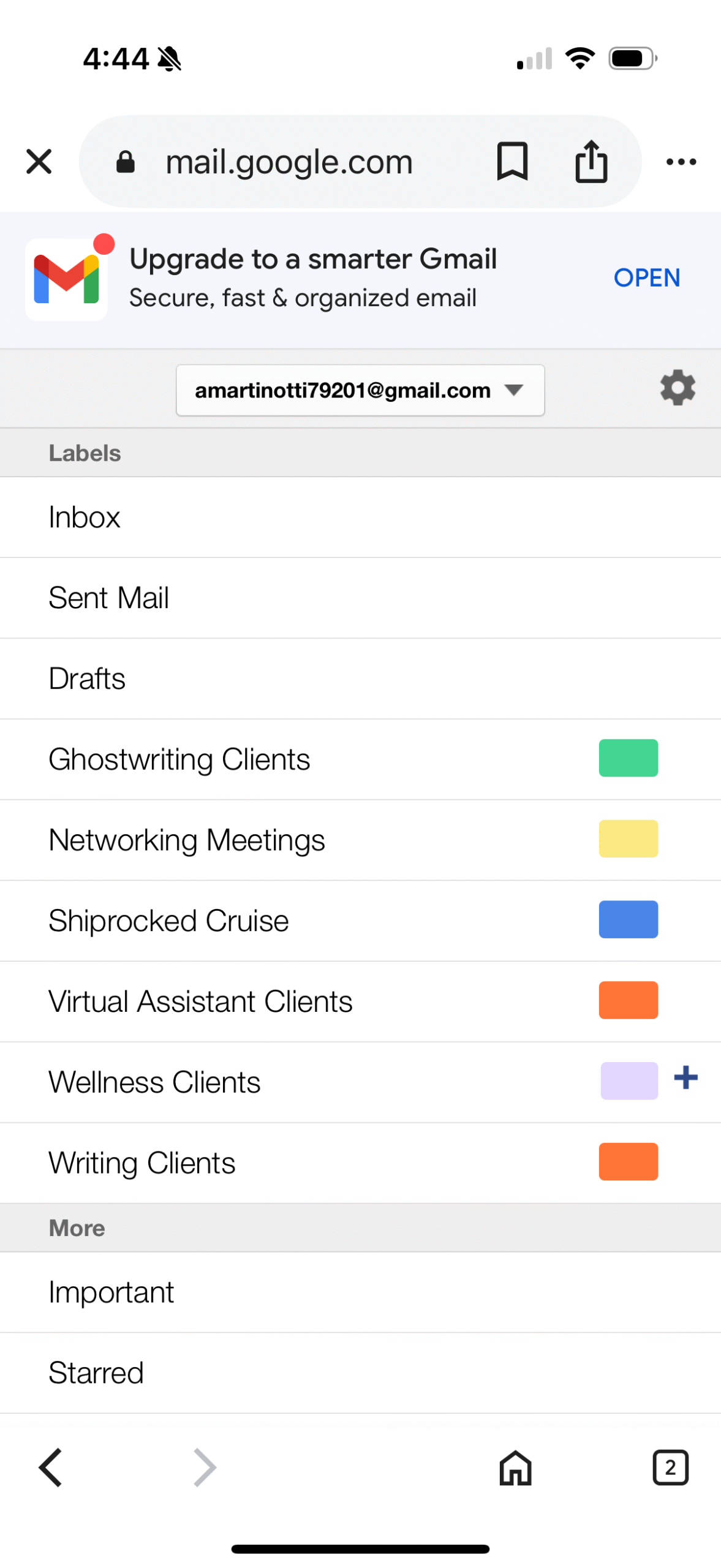Image resolution: width=721 pixels, height=1568 pixels.
Task: Close the browser page with X
Action: tap(39, 162)
